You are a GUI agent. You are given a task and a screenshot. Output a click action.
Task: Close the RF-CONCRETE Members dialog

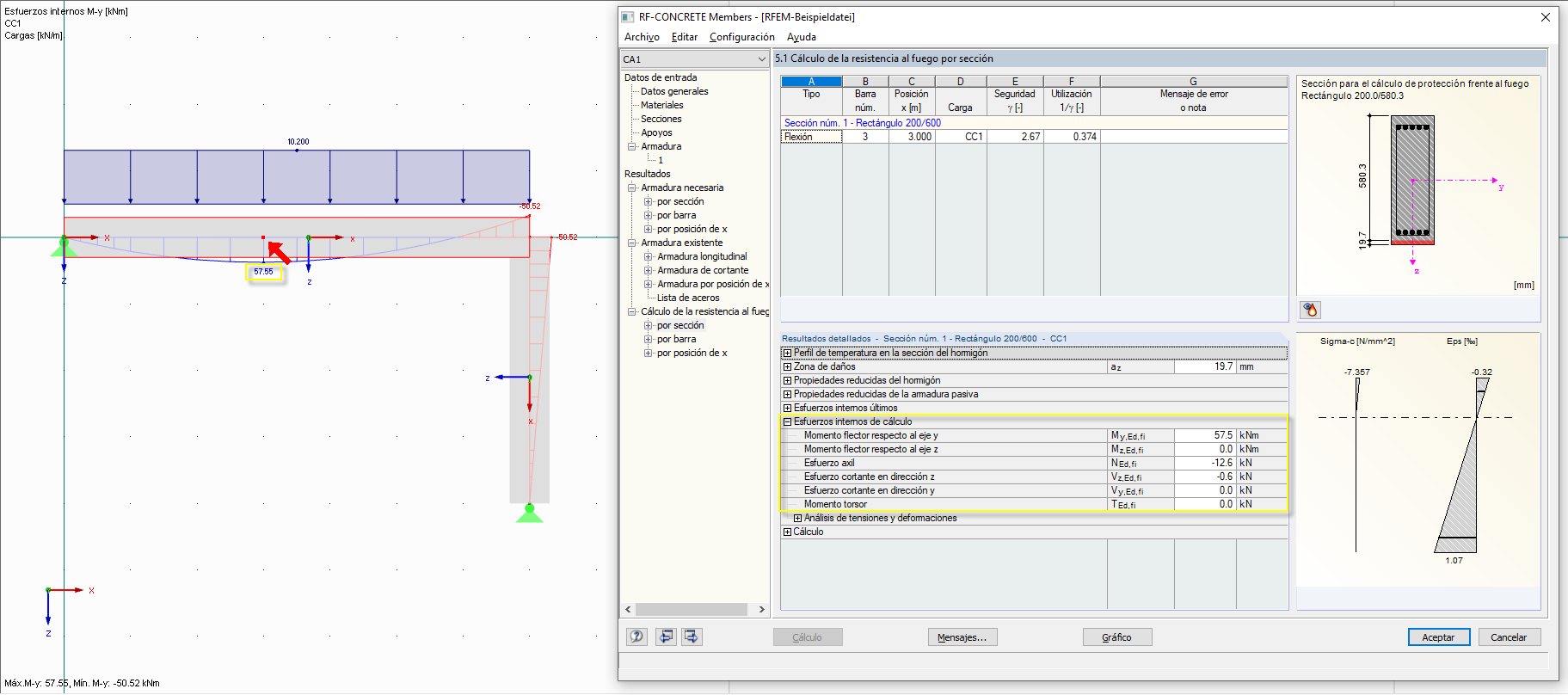(x=1545, y=17)
